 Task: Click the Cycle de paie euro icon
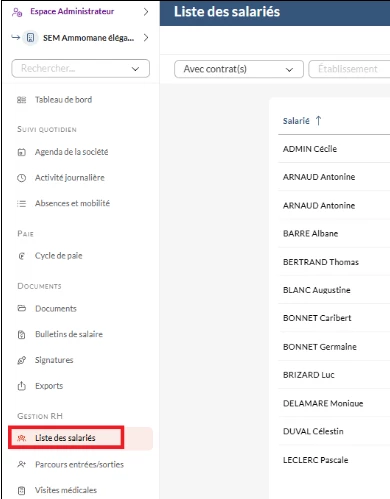pos(21,256)
